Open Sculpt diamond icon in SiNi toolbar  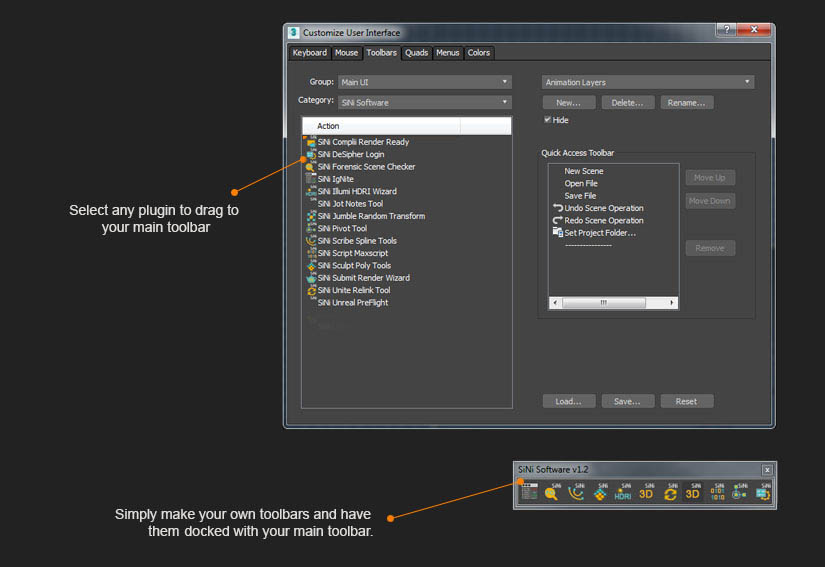point(599,492)
